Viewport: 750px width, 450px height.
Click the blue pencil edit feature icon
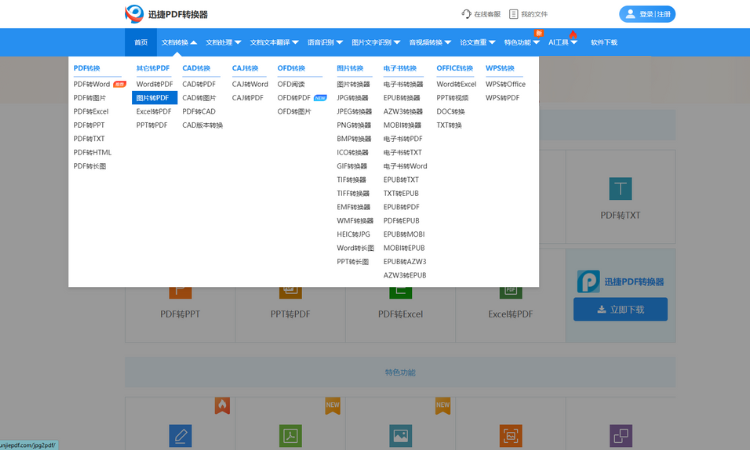point(180,435)
